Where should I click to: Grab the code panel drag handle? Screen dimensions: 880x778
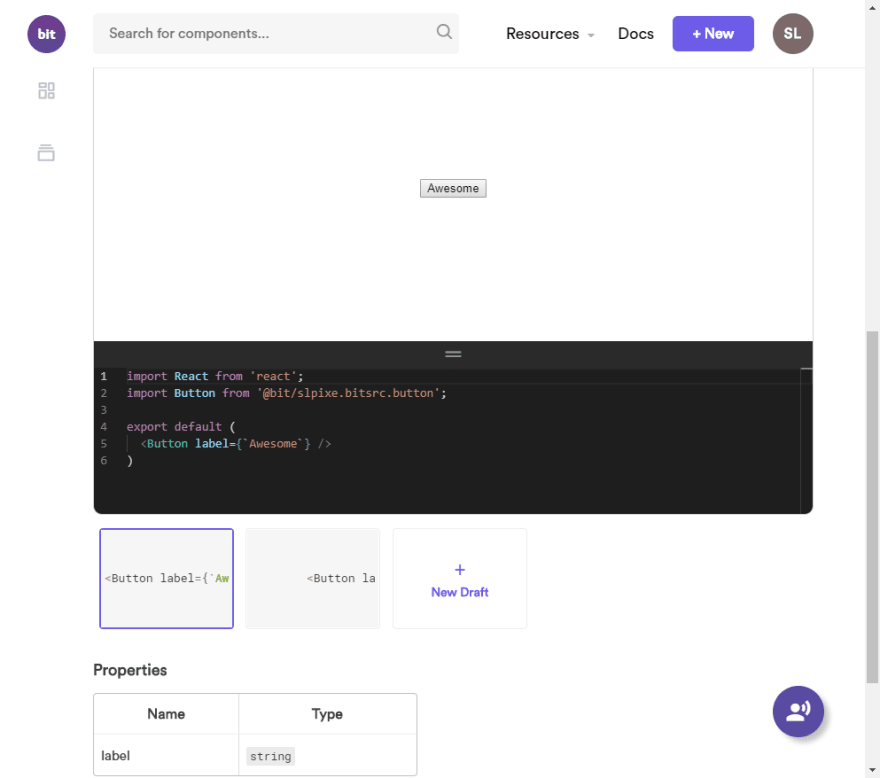(453, 354)
